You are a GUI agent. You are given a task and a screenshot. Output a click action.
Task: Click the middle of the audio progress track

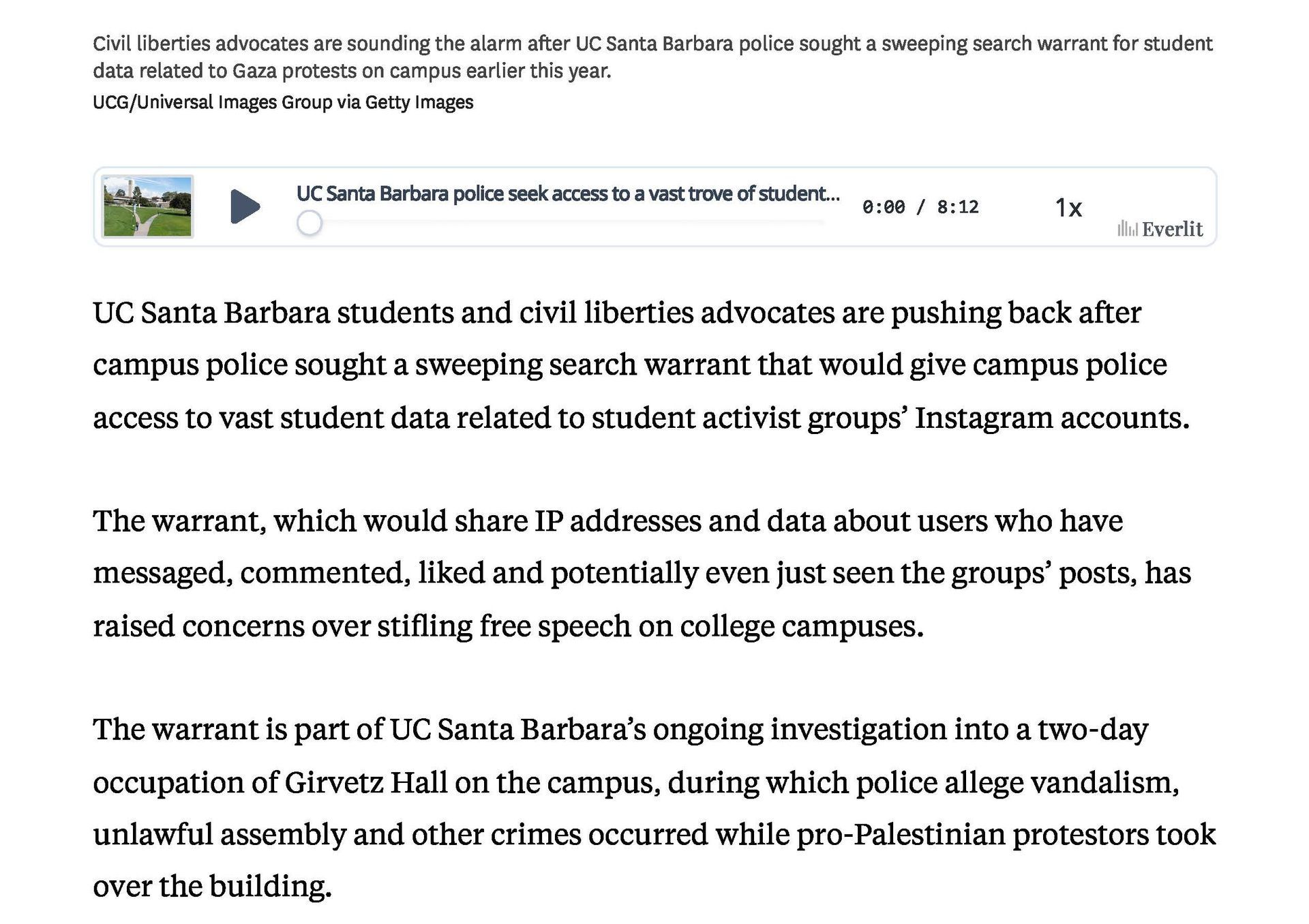pos(566,222)
